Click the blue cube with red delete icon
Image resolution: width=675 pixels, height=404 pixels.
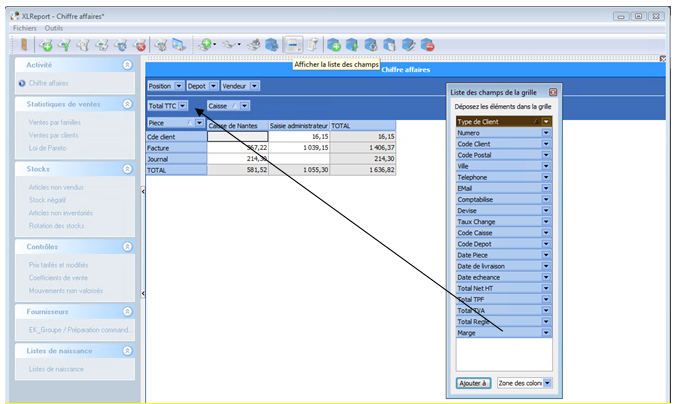coord(427,45)
